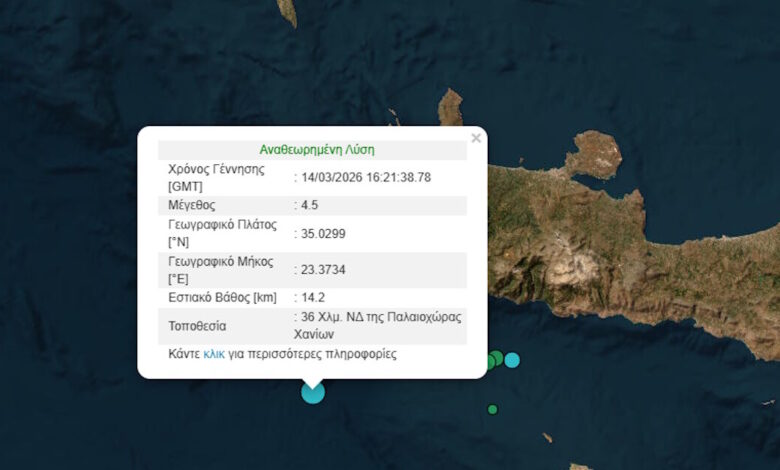Click the 'Εστιακό Βάθος [km]' label
This screenshot has height=470, width=780.
(222, 297)
